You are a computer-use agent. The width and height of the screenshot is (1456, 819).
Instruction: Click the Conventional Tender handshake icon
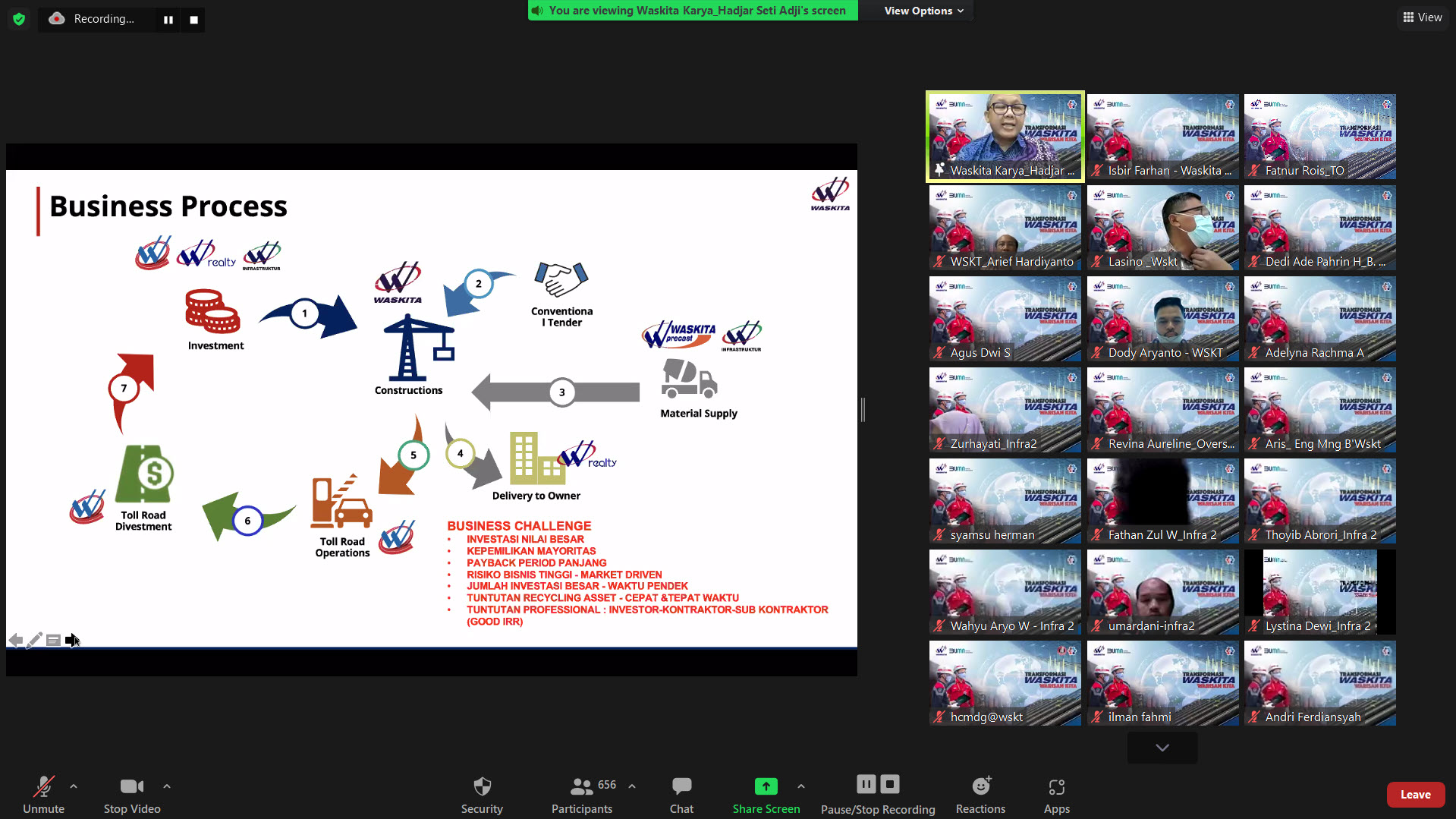coord(561,279)
